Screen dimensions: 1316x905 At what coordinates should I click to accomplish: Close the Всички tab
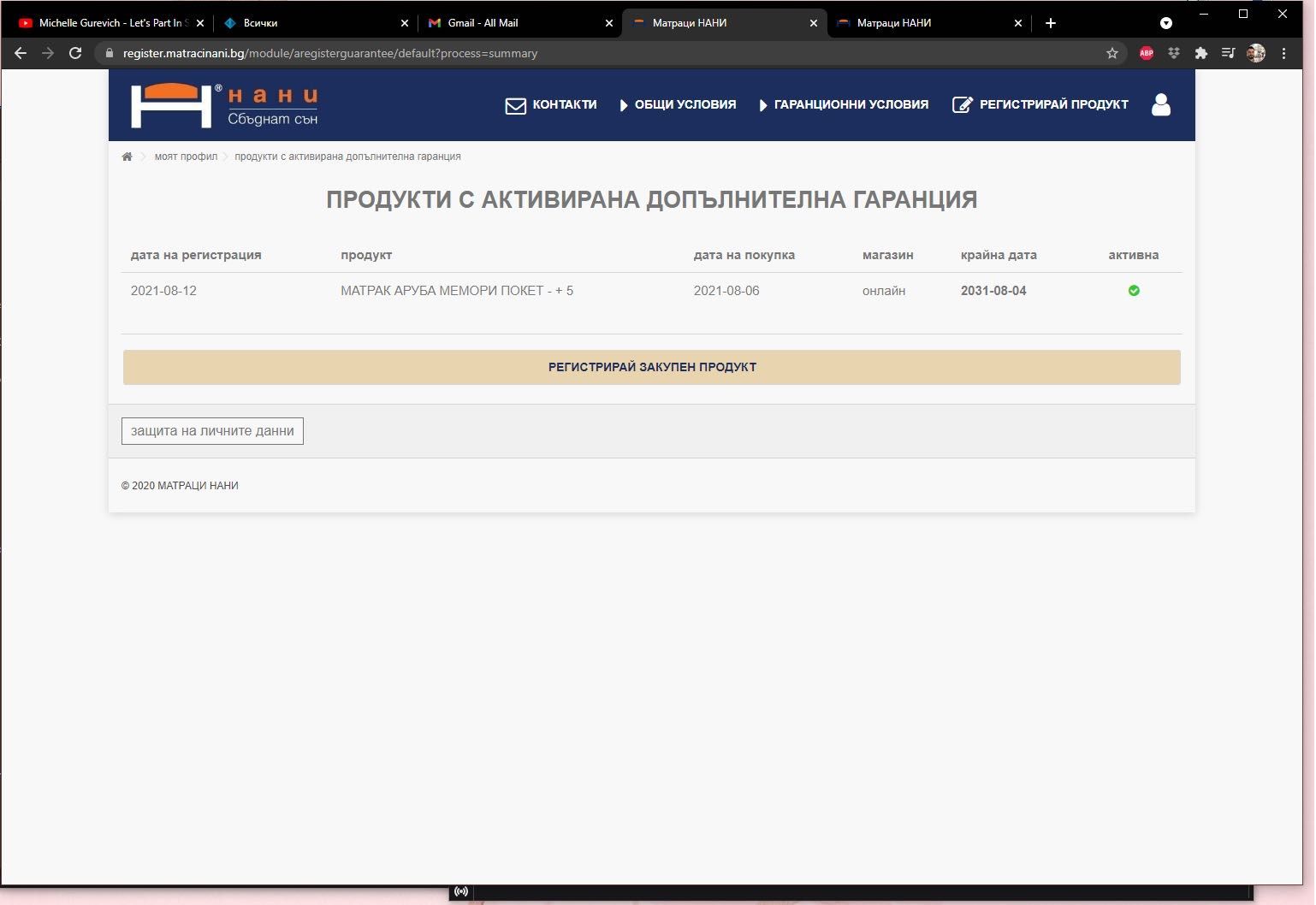coord(405,23)
